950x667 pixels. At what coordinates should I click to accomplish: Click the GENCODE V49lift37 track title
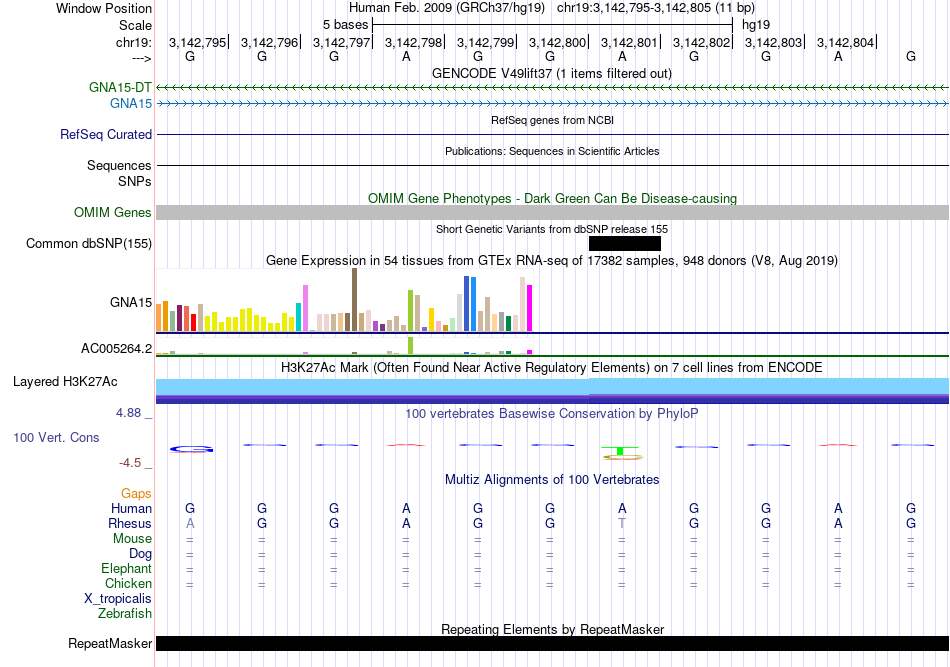pos(552,73)
